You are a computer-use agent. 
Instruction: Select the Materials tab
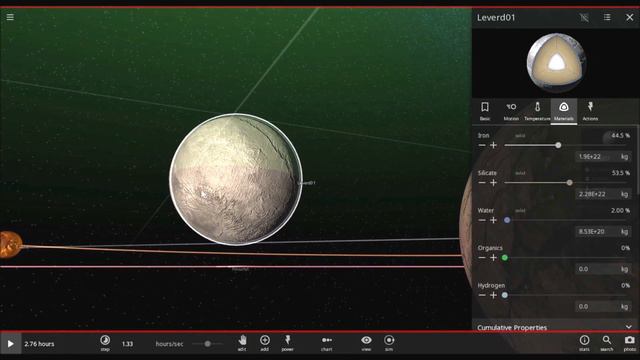[x=564, y=111]
